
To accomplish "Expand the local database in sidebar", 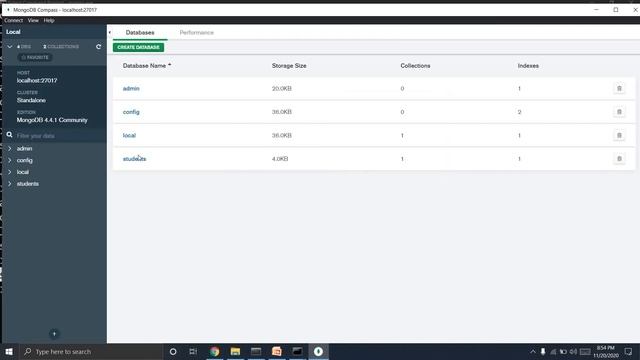I will 10,172.
